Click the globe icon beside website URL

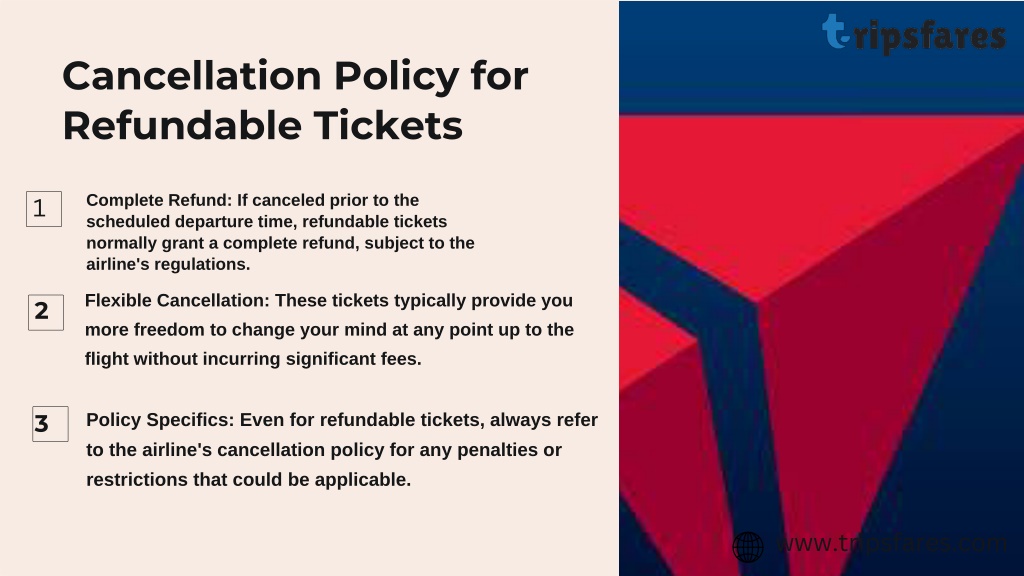pos(748,547)
